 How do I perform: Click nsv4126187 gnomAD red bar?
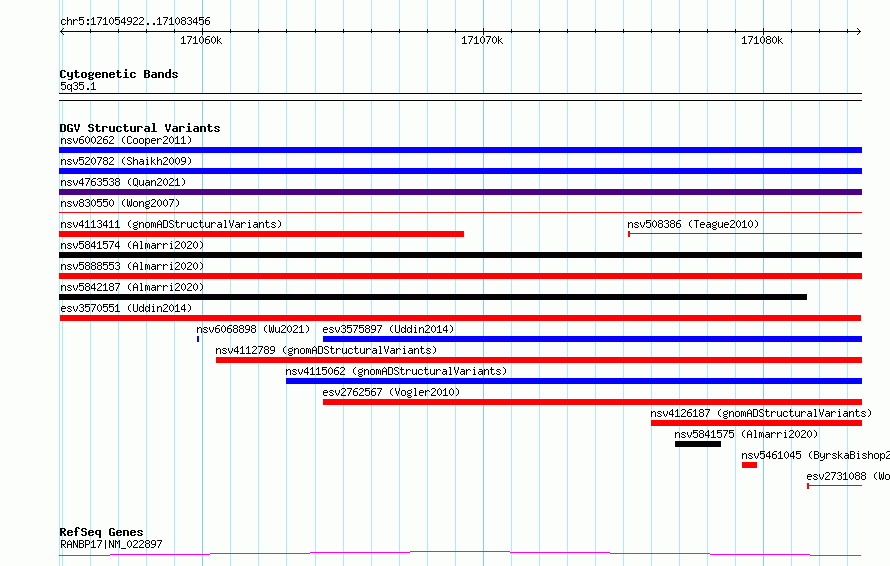pyautogui.click(x=757, y=424)
